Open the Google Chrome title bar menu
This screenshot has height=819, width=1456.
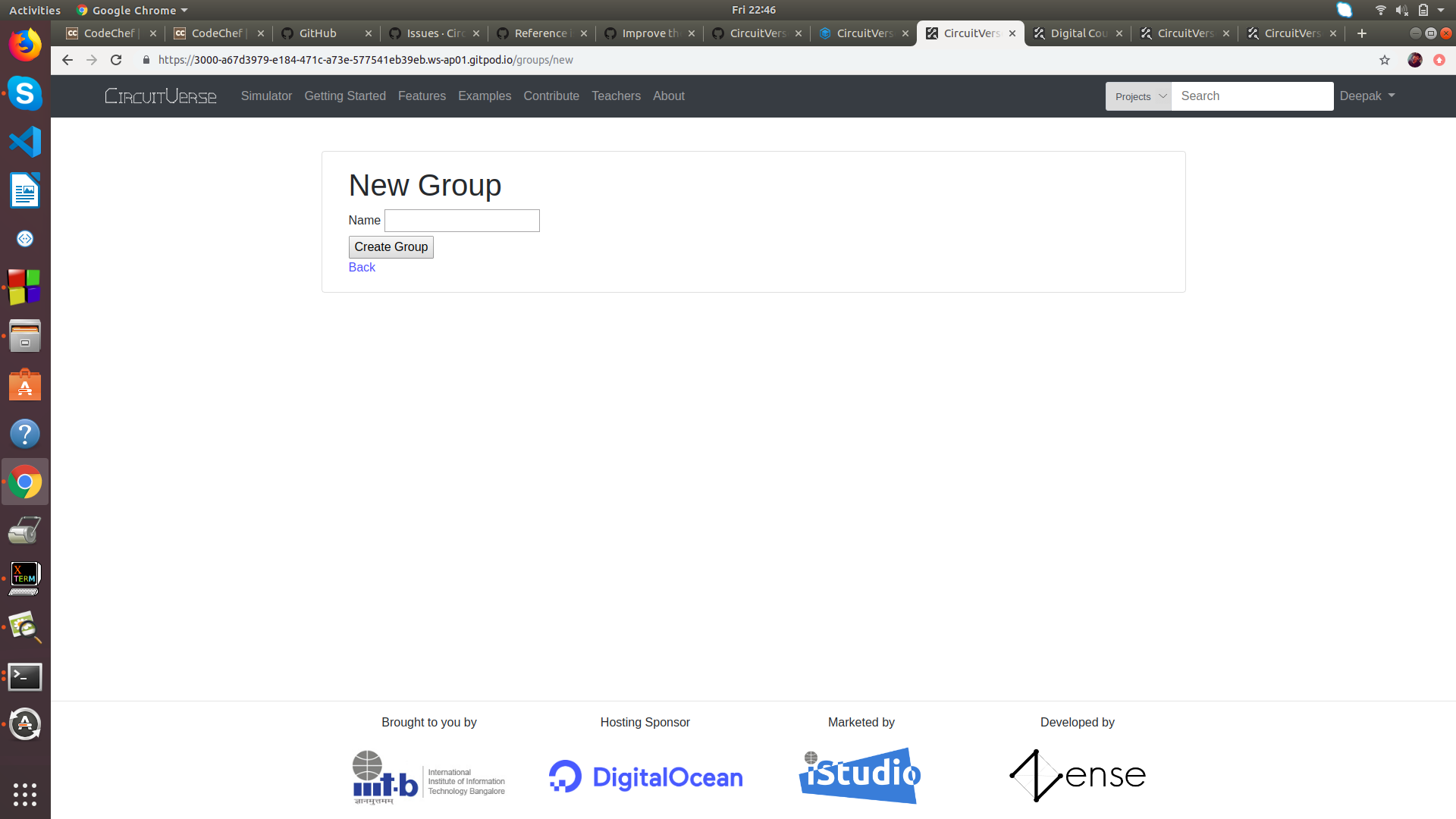tap(130, 10)
